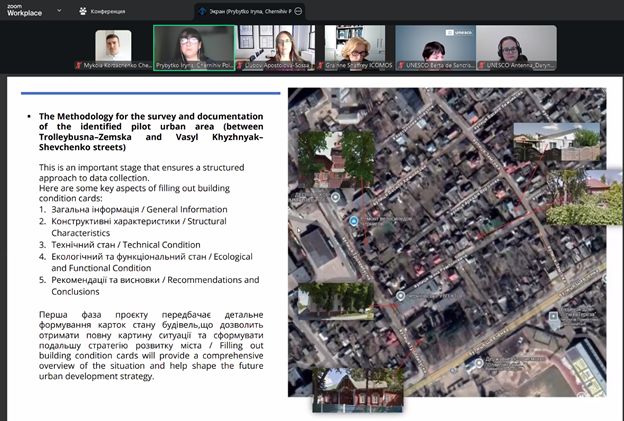Open the more options ellipsis on the screen share tab

click(x=298, y=11)
